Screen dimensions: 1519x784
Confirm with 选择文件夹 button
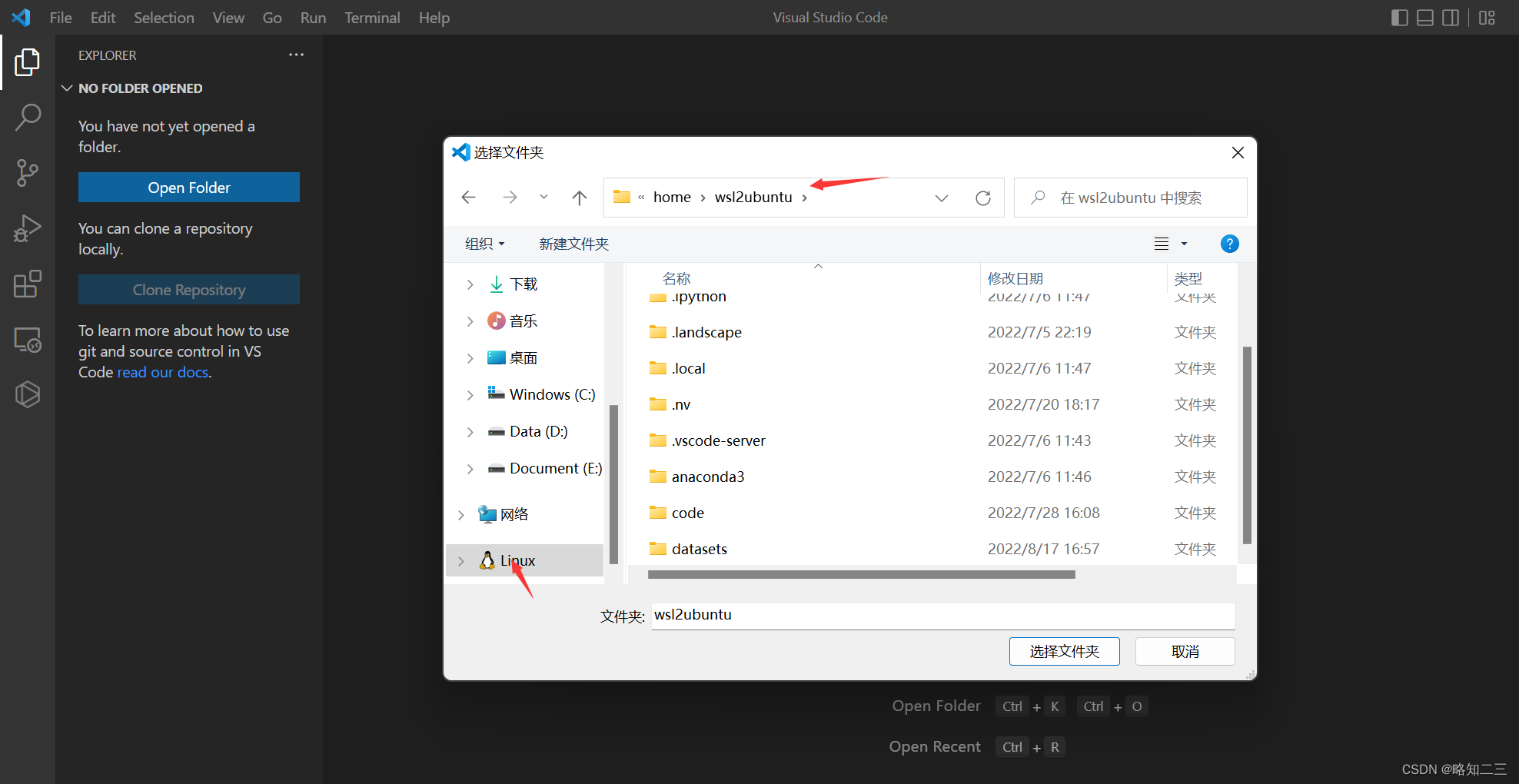(x=1065, y=652)
